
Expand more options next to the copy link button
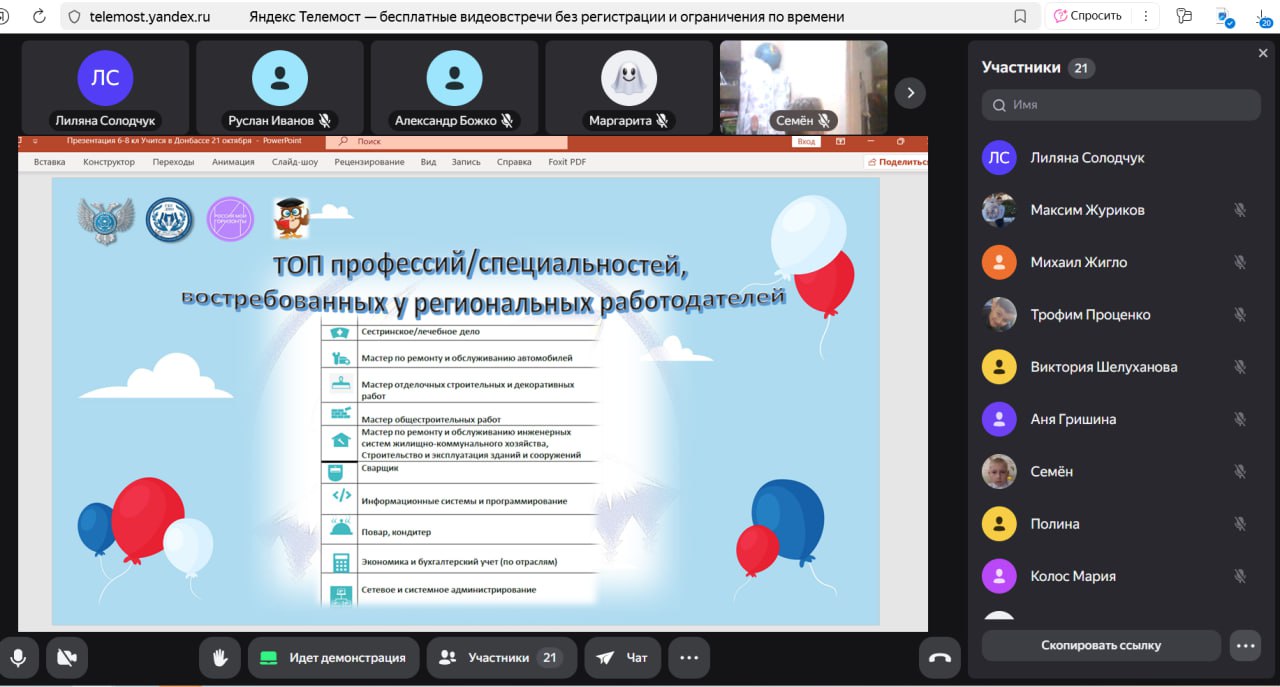point(1245,645)
